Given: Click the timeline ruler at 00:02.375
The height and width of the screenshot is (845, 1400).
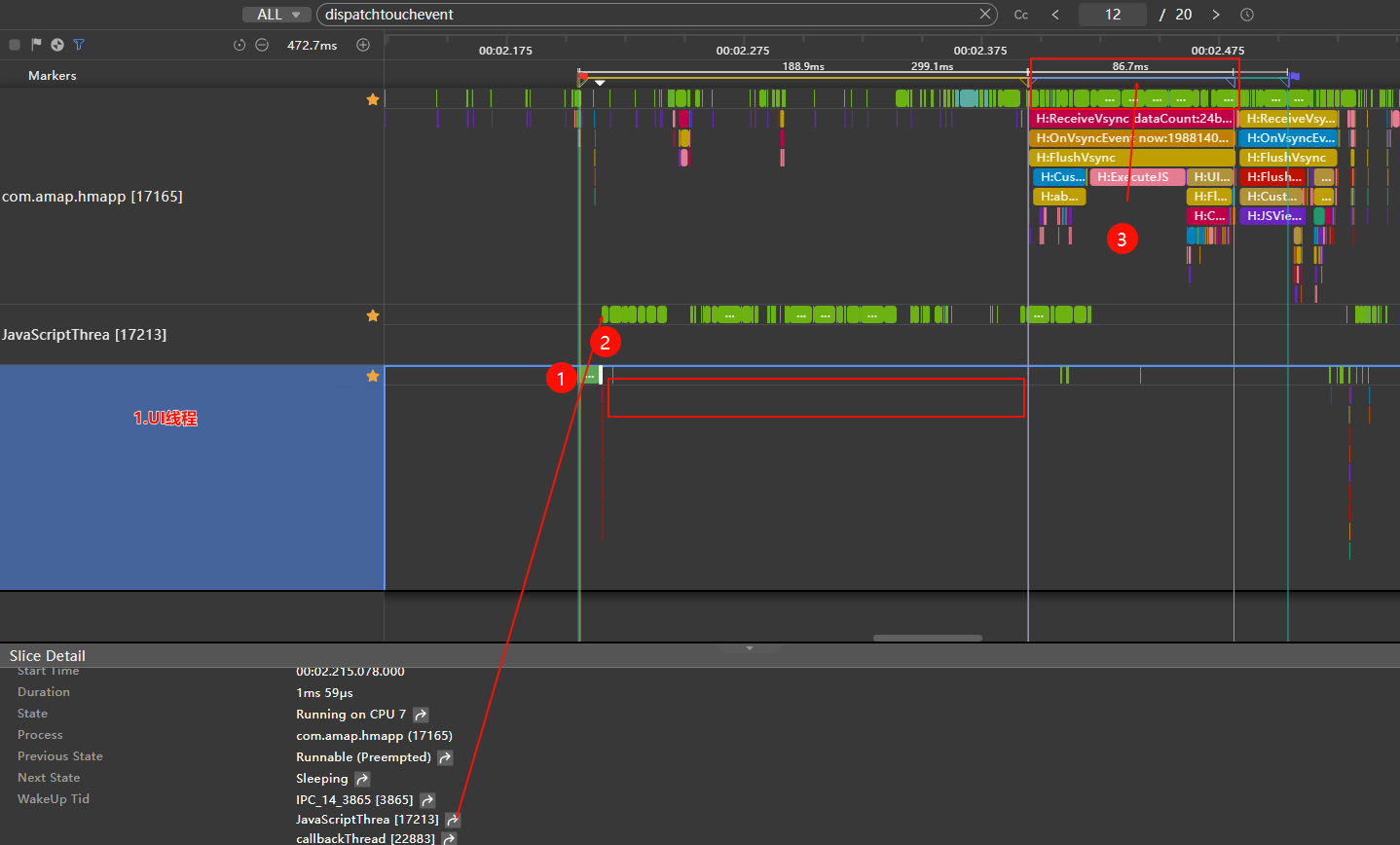Looking at the screenshot, I should click(x=980, y=51).
